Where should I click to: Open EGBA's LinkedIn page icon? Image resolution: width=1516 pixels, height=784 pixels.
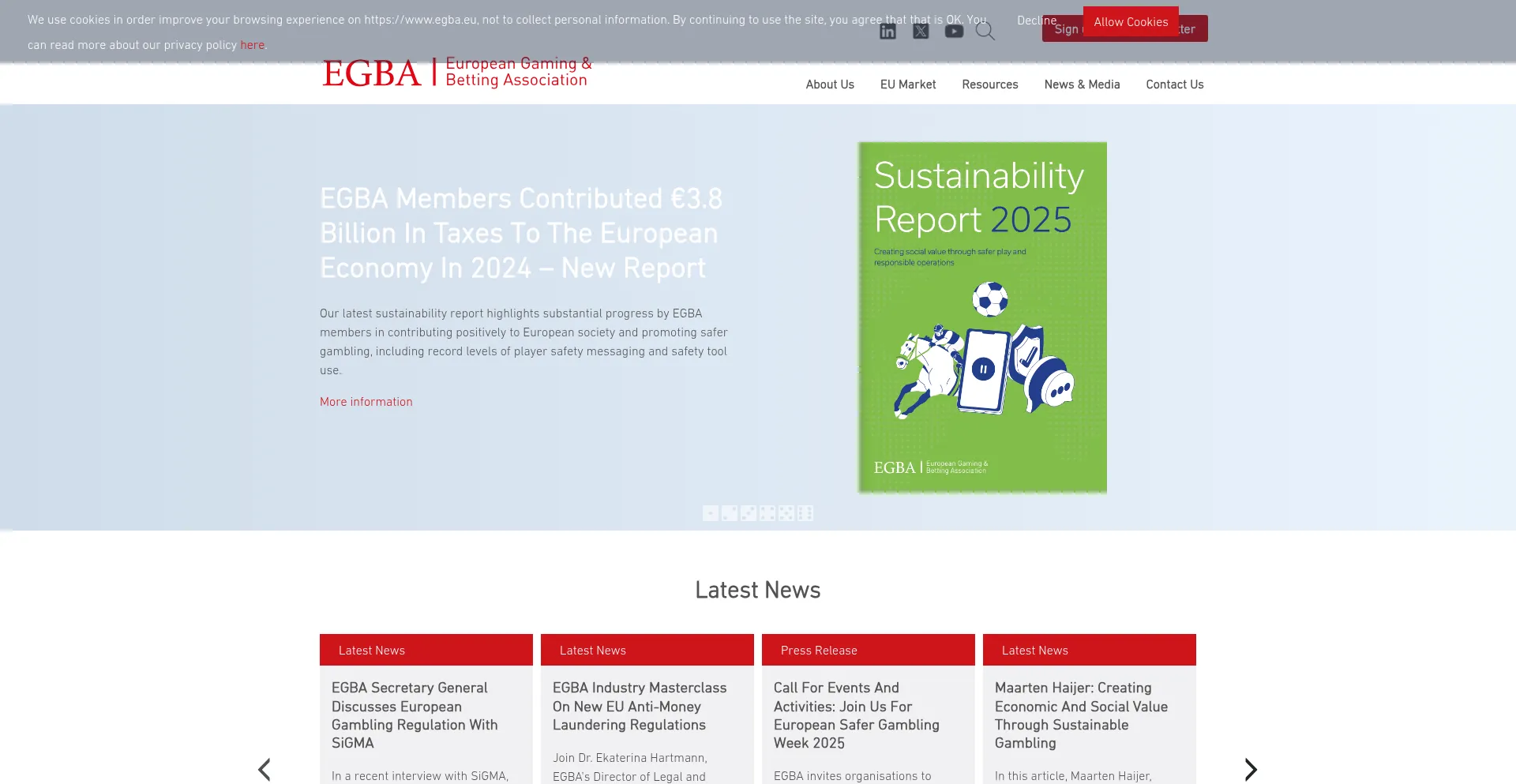pyautogui.click(x=887, y=31)
